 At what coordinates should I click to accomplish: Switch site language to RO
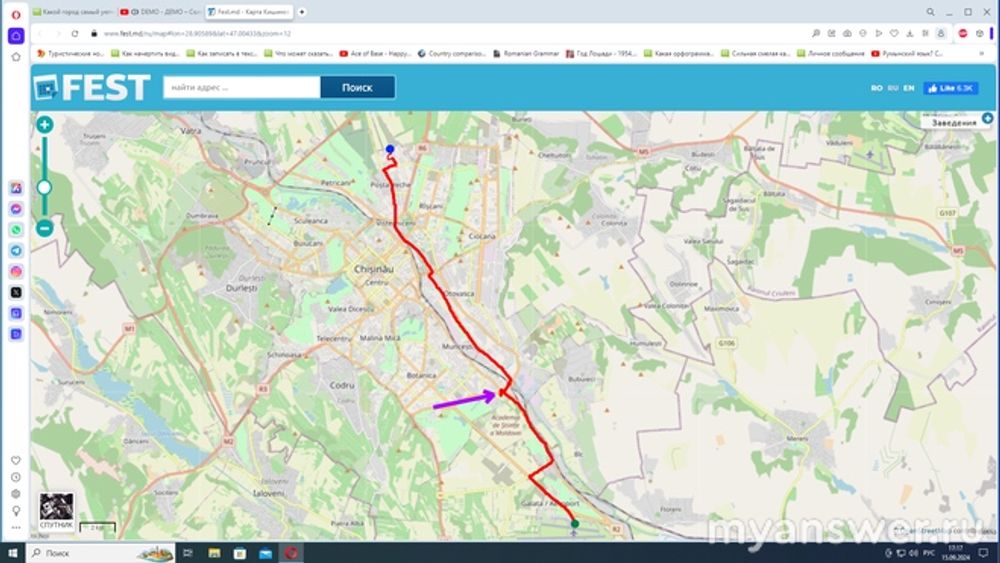click(876, 88)
